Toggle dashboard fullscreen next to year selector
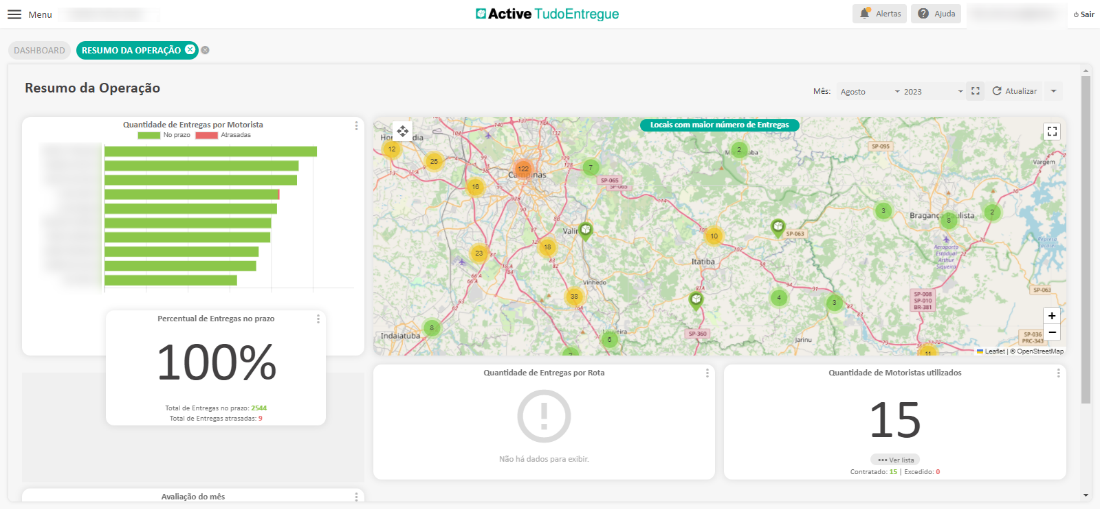1100x509 pixels. click(976, 91)
